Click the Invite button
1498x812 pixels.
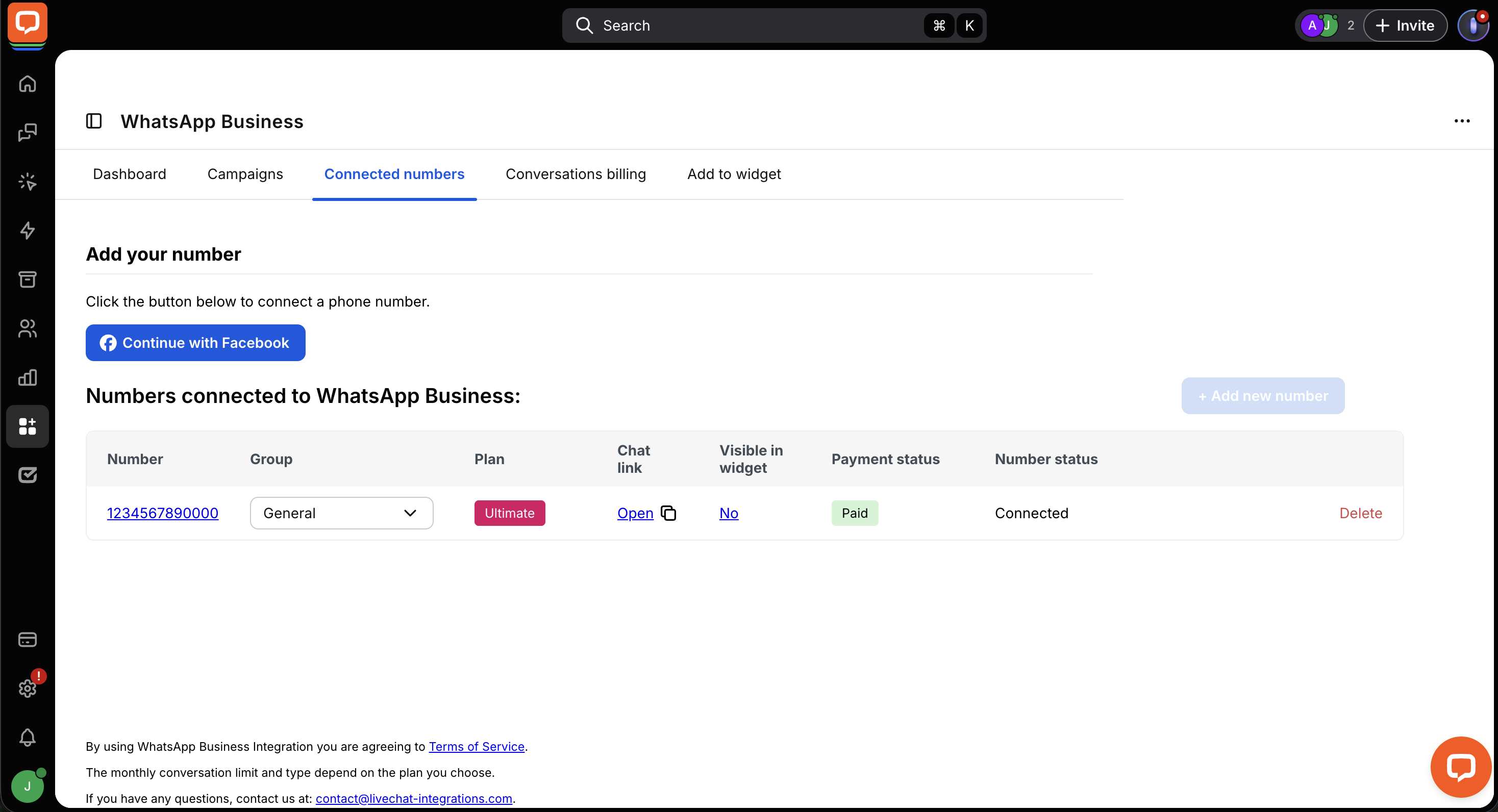click(x=1406, y=26)
